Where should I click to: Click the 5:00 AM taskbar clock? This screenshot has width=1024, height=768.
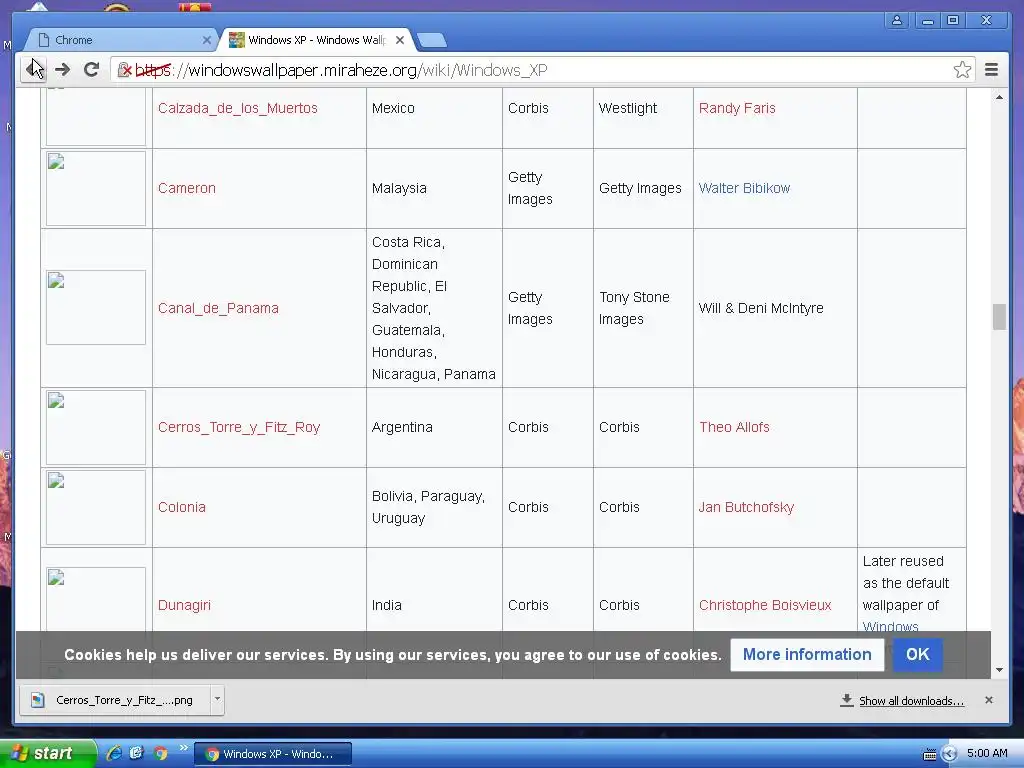point(987,754)
